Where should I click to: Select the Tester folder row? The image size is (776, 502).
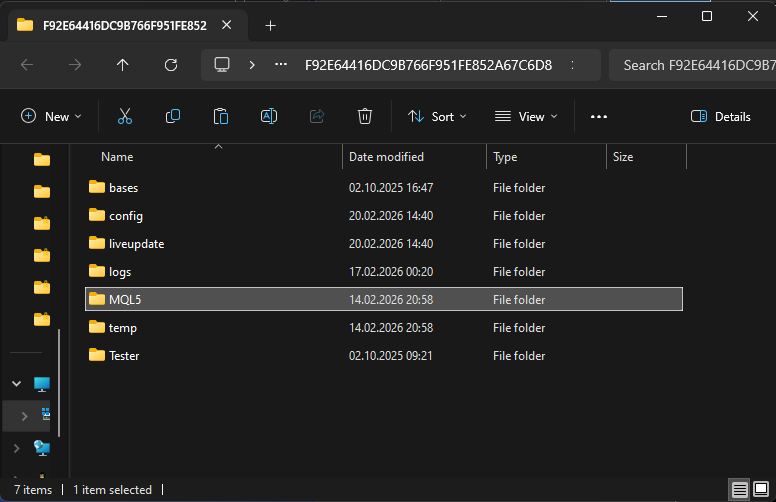coord(124,355)
